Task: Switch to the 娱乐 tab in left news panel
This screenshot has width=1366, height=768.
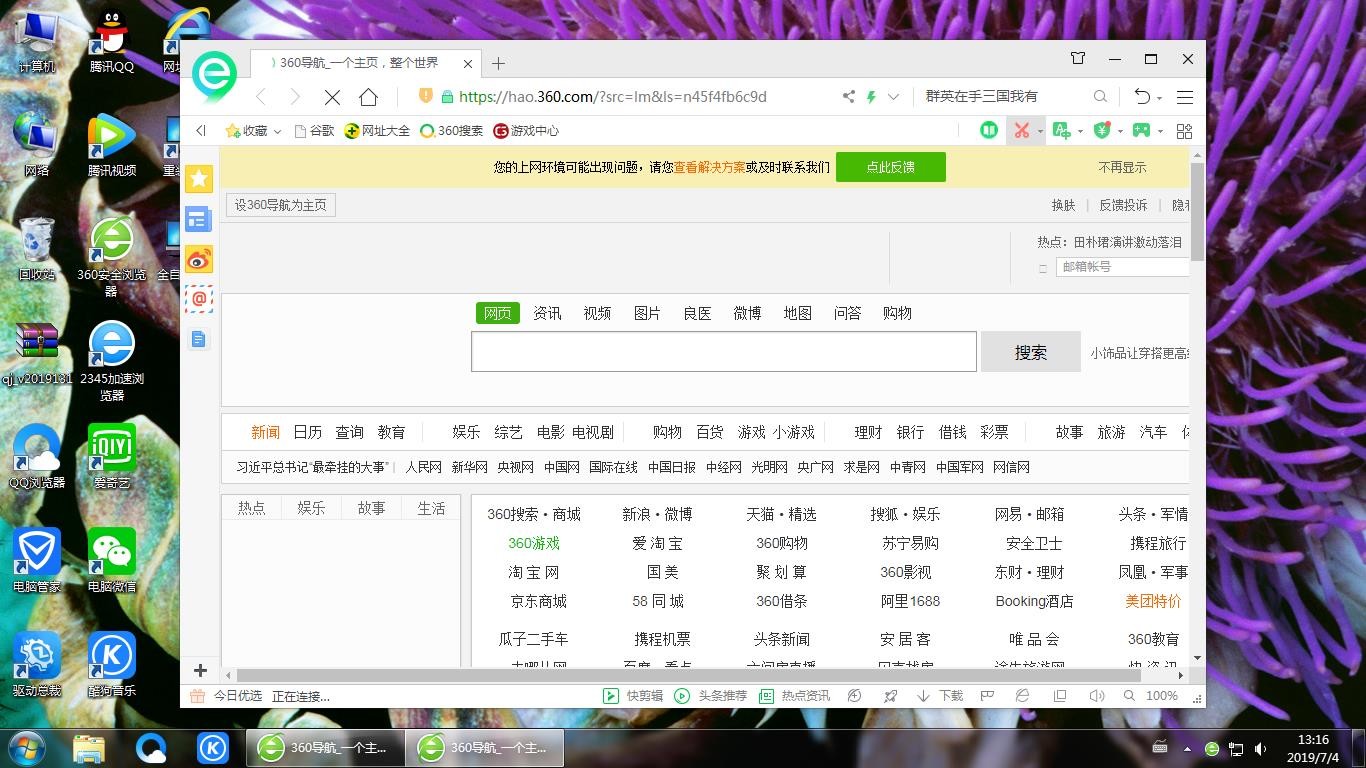Action: coord(311,508)
